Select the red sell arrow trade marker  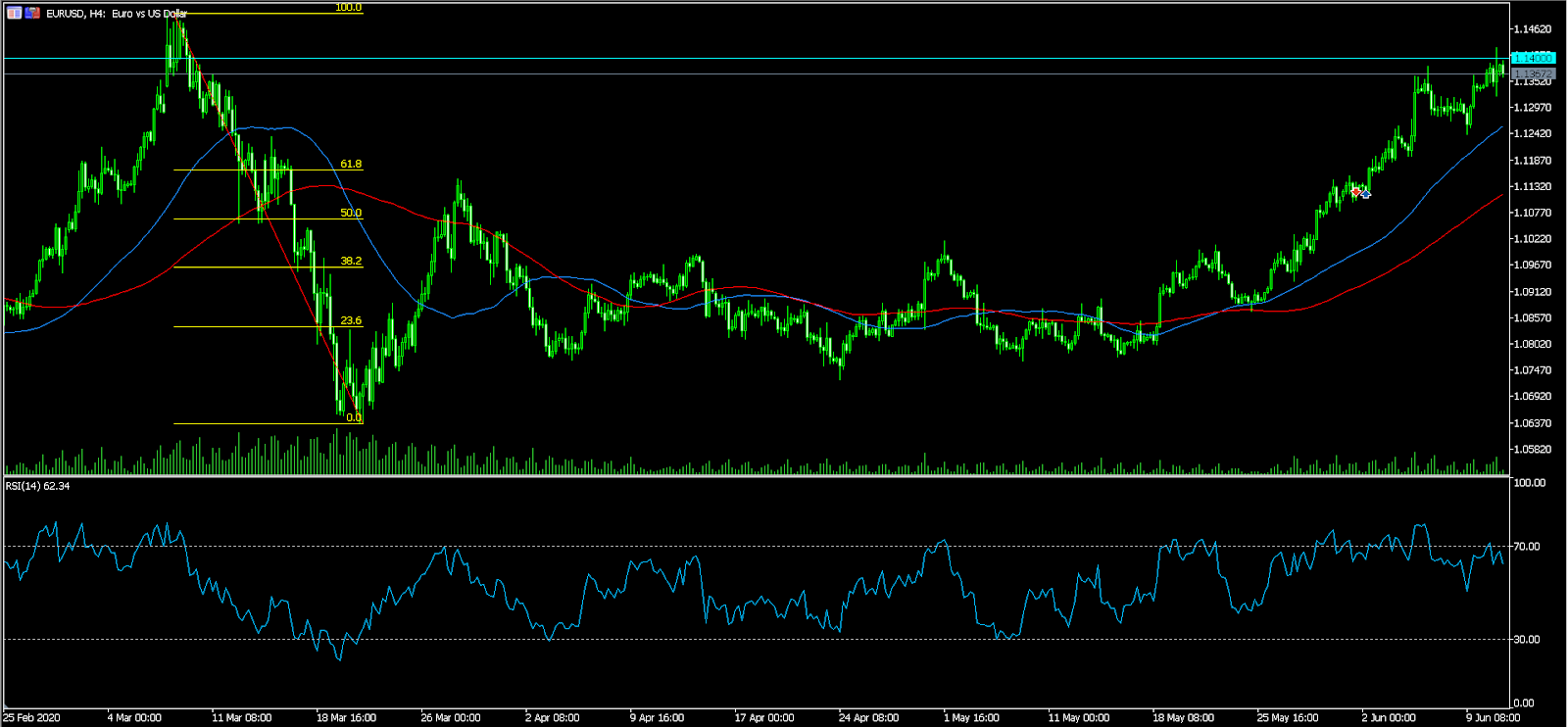[x=1356, y=191]
